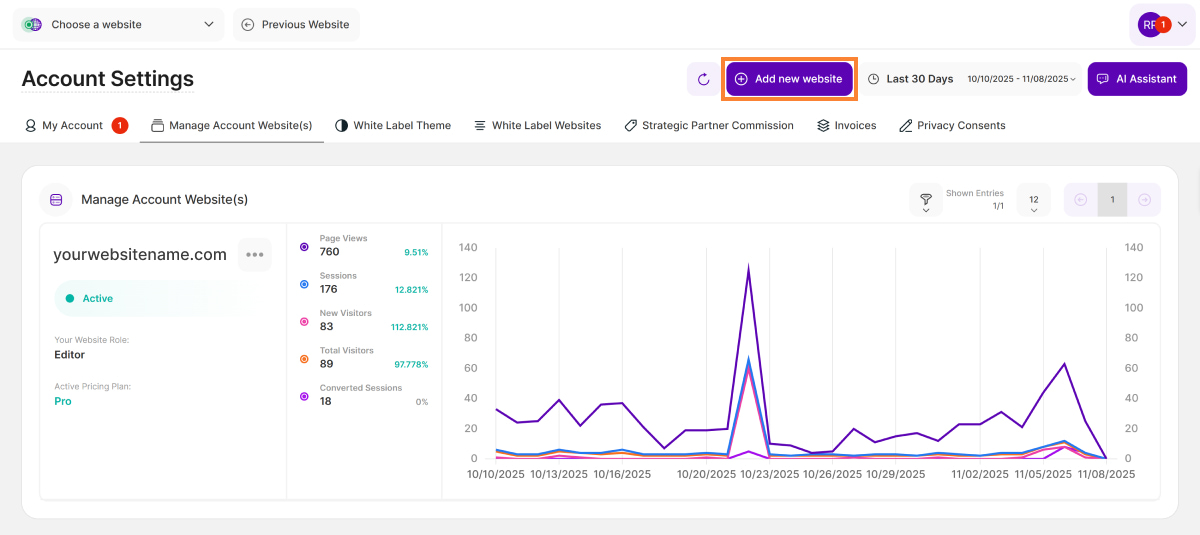Image resolution: width=1200 pixels, height=535 pixels.
Task: Toggle the Sessions series in legend
Action: (x=304, y=284)
